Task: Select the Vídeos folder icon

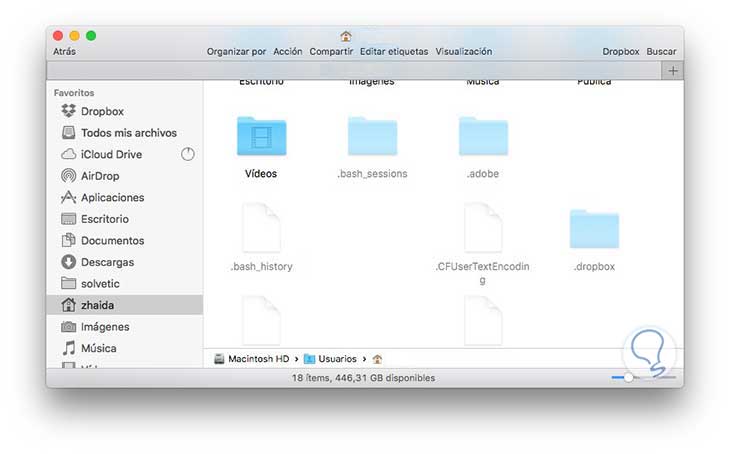Action: coord(261,136)
